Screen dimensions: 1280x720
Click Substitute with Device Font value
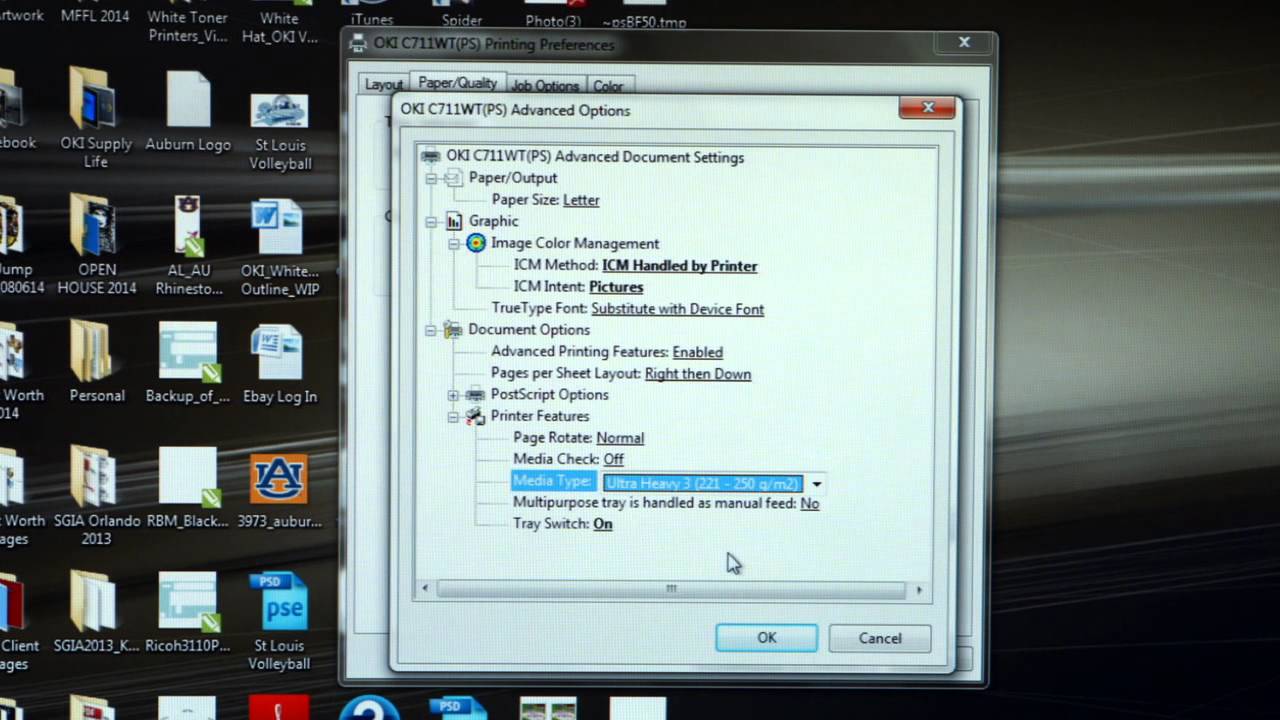coord(678,309)
